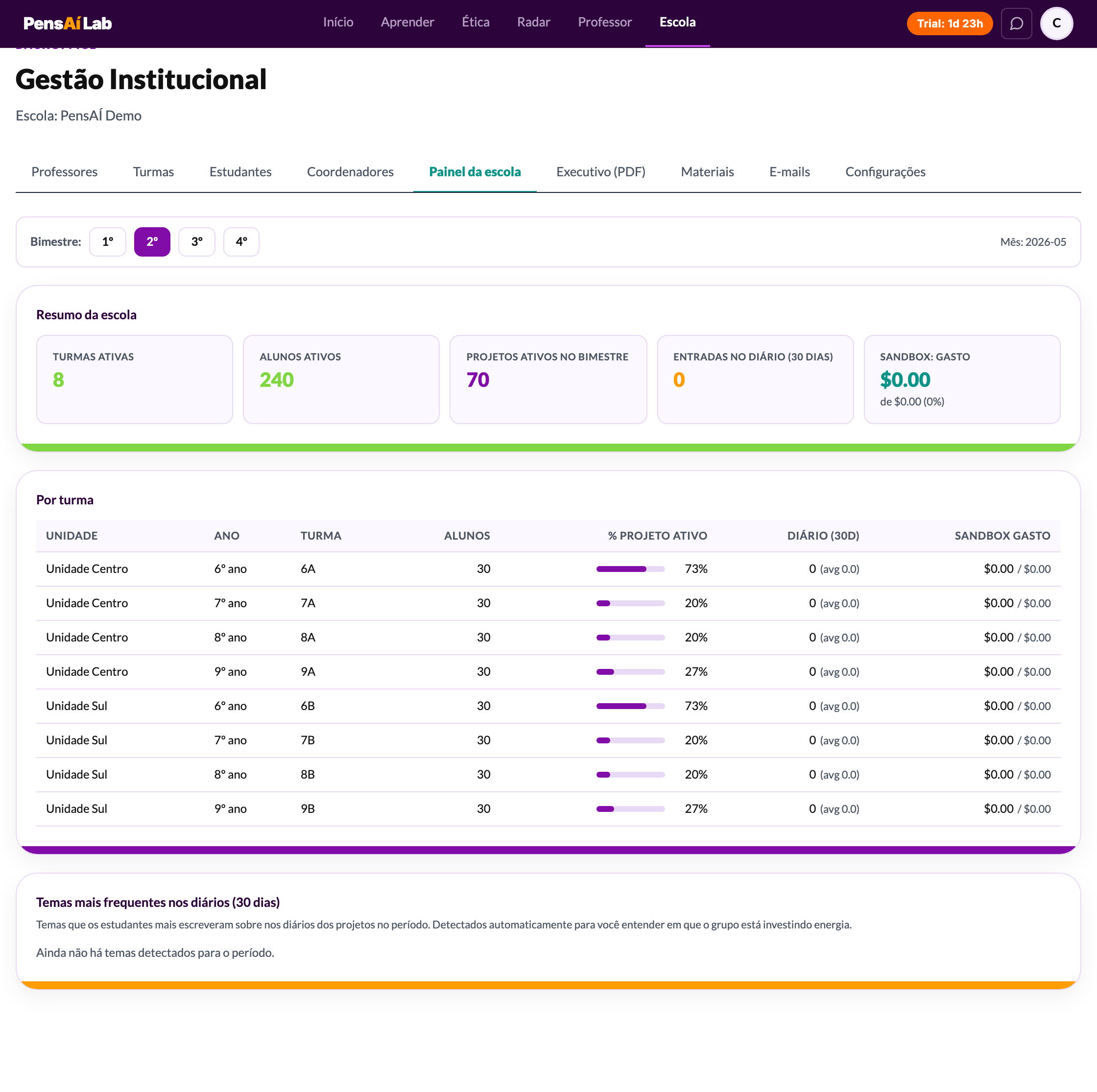Screen dimensions: 1097x1092
Task: Click the DIÁRIO (30D) column header
Action: click(823, 536)
